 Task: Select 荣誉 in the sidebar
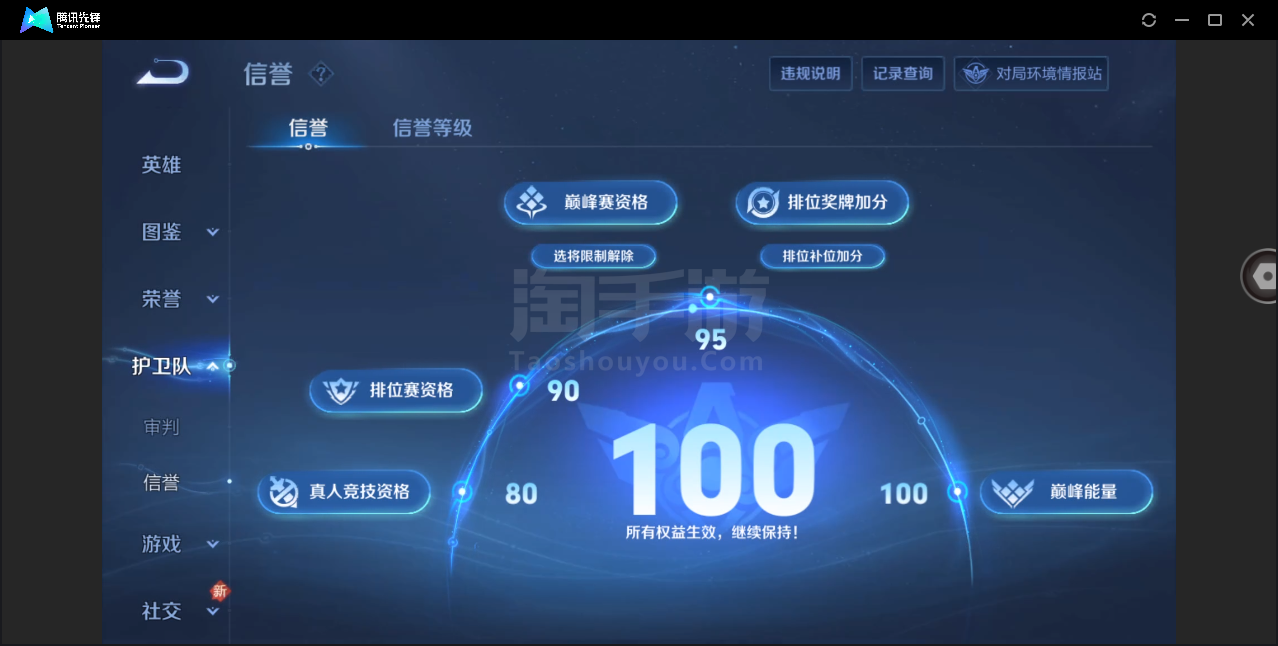coord(161,299)
